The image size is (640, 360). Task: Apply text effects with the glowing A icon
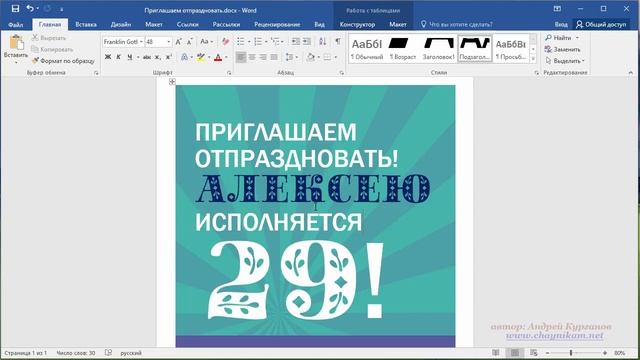[x=184, y=57]
